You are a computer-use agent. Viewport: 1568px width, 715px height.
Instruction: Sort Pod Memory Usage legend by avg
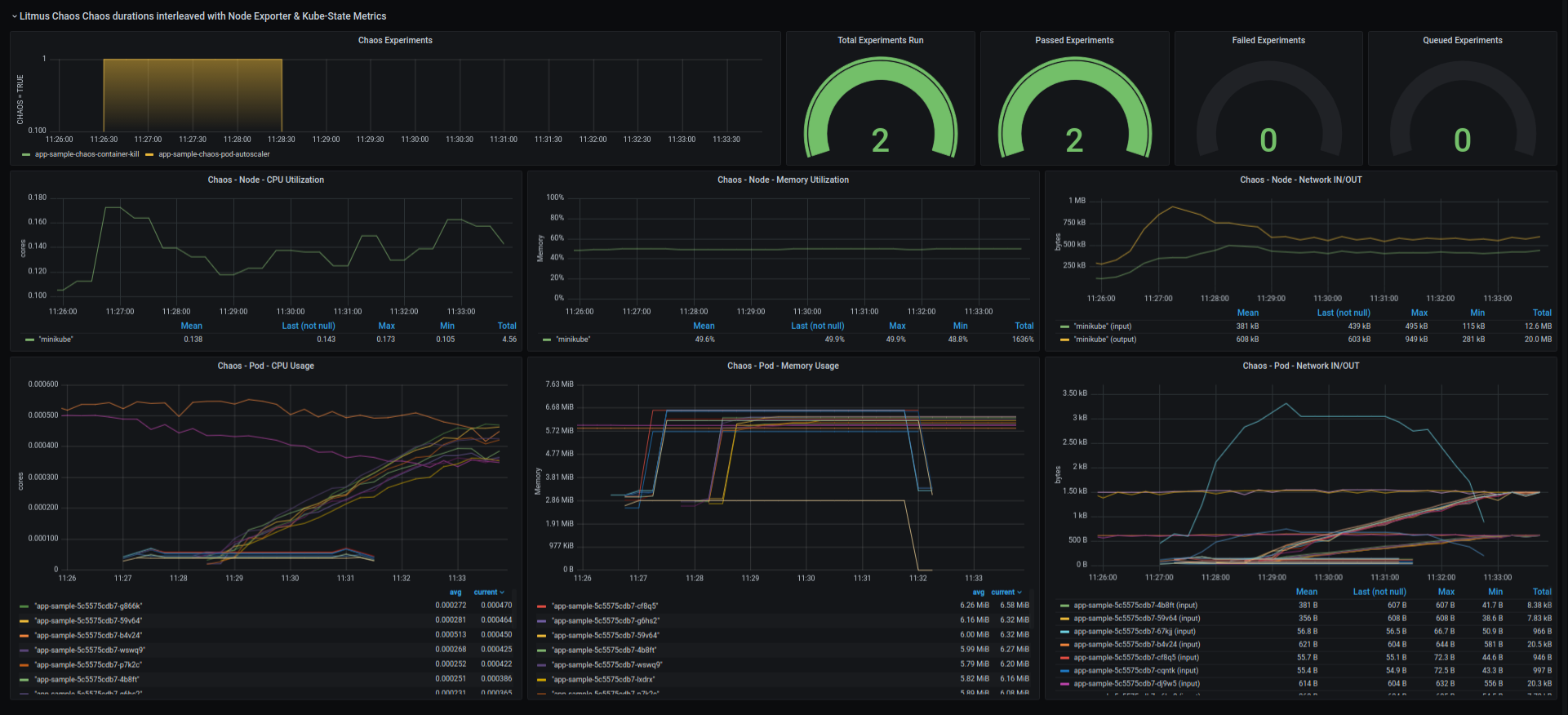click(x=978, y=593)
